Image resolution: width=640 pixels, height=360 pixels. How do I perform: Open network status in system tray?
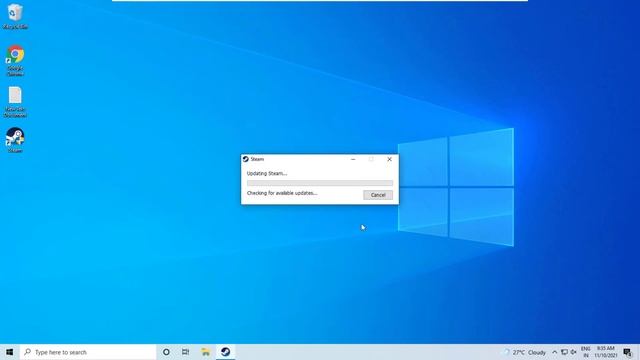coord(564,352)
